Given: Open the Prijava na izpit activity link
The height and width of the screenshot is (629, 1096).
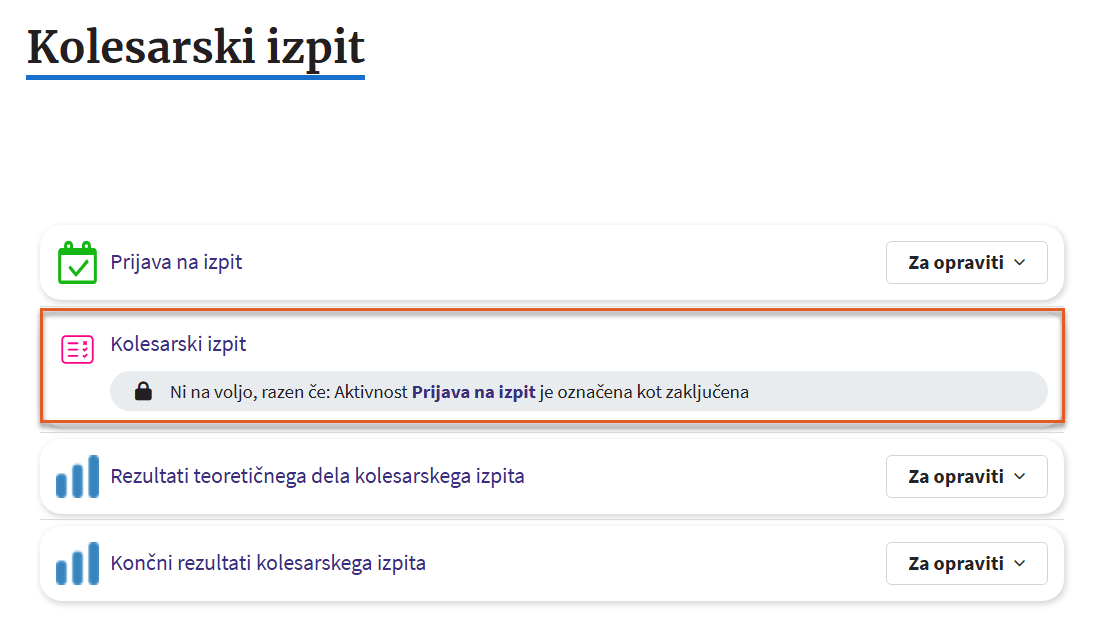Looking at the screenshot, I should (176, 263).
